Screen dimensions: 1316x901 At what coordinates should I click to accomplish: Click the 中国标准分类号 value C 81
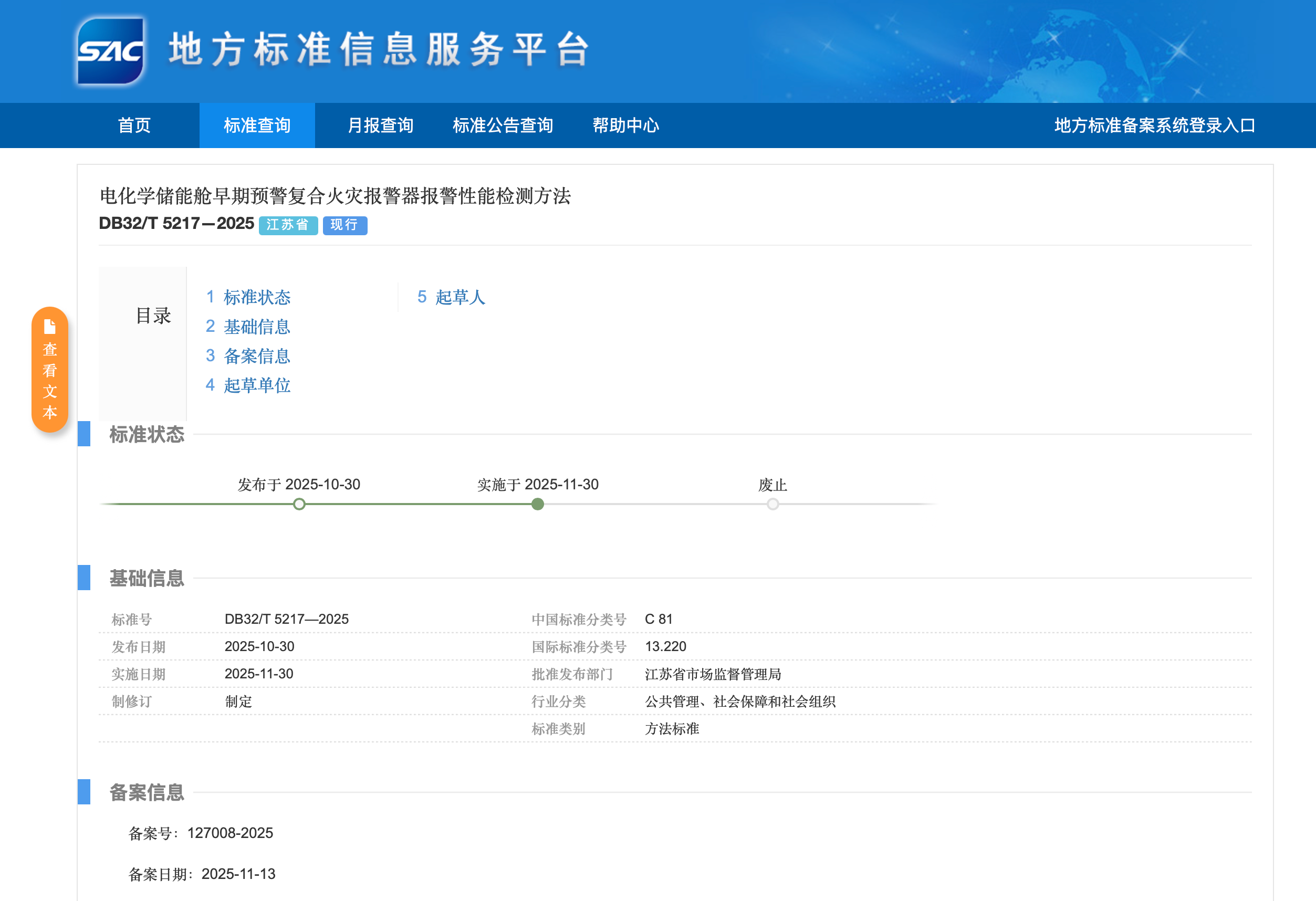659,619
